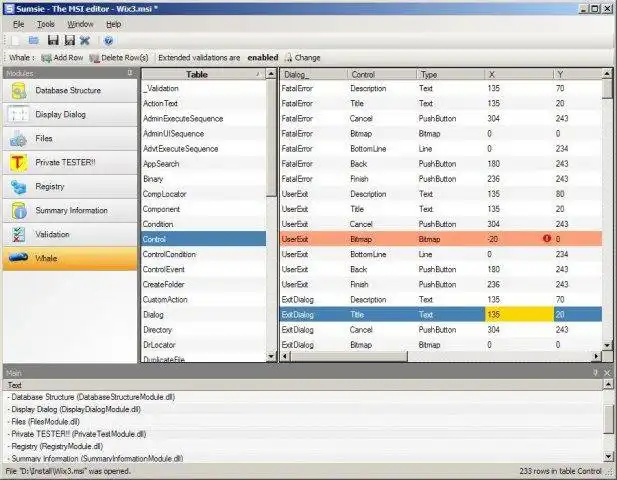
Task: Click the table list scroll up arrow
Action: (x=271, y=74)
